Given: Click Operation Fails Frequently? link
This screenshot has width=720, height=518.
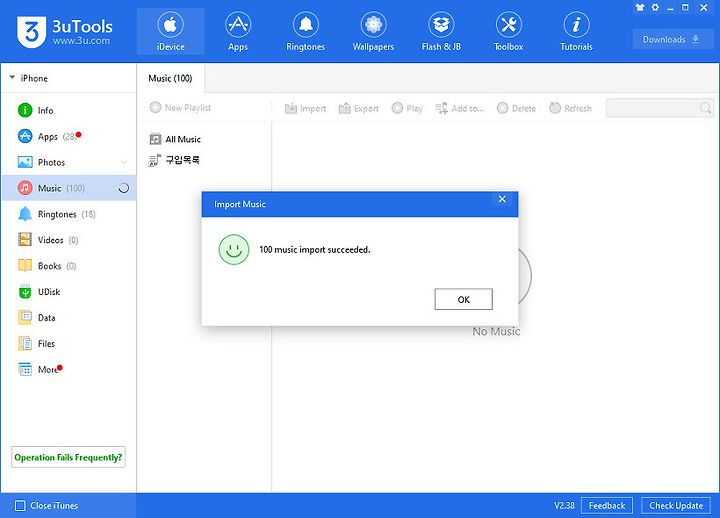Looking at the screenshot, I should pyautogui.click(x=68, y=457).
